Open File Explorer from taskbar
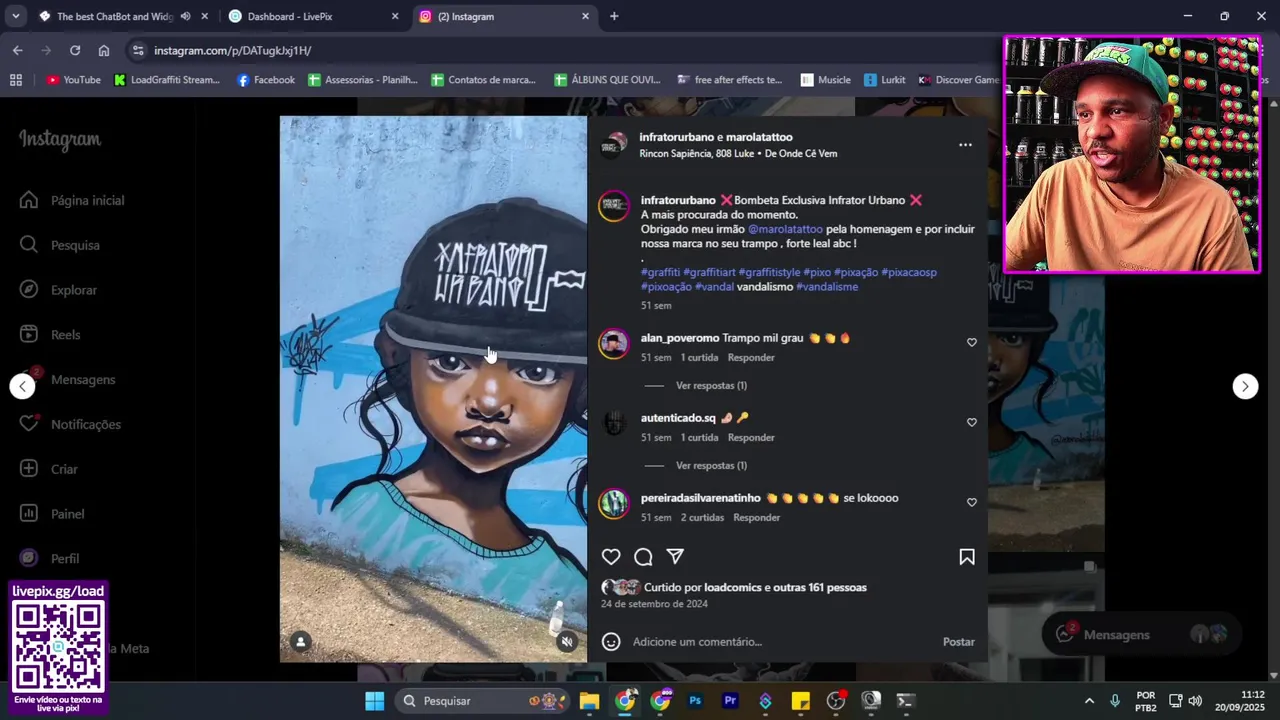1280x720 pixels. click(x=589, y=701)
